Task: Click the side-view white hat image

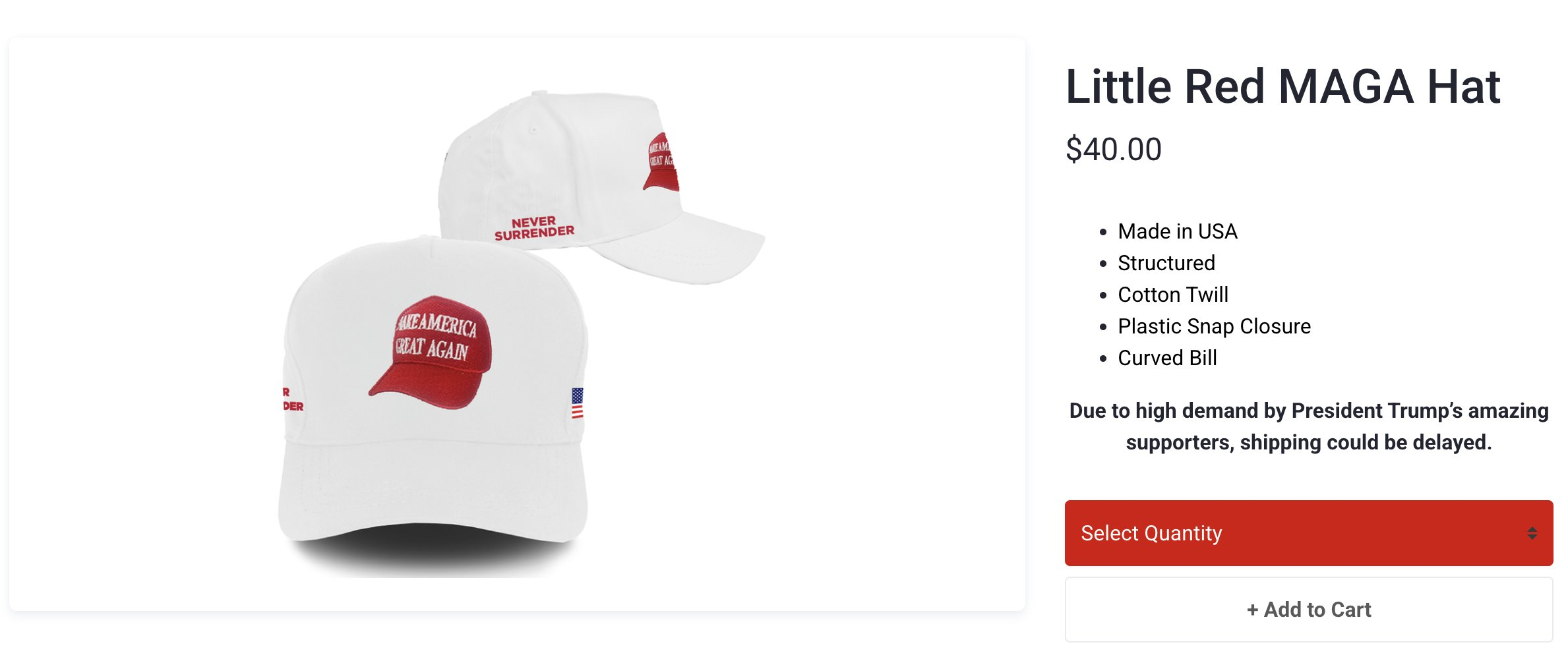Action: 600,188
